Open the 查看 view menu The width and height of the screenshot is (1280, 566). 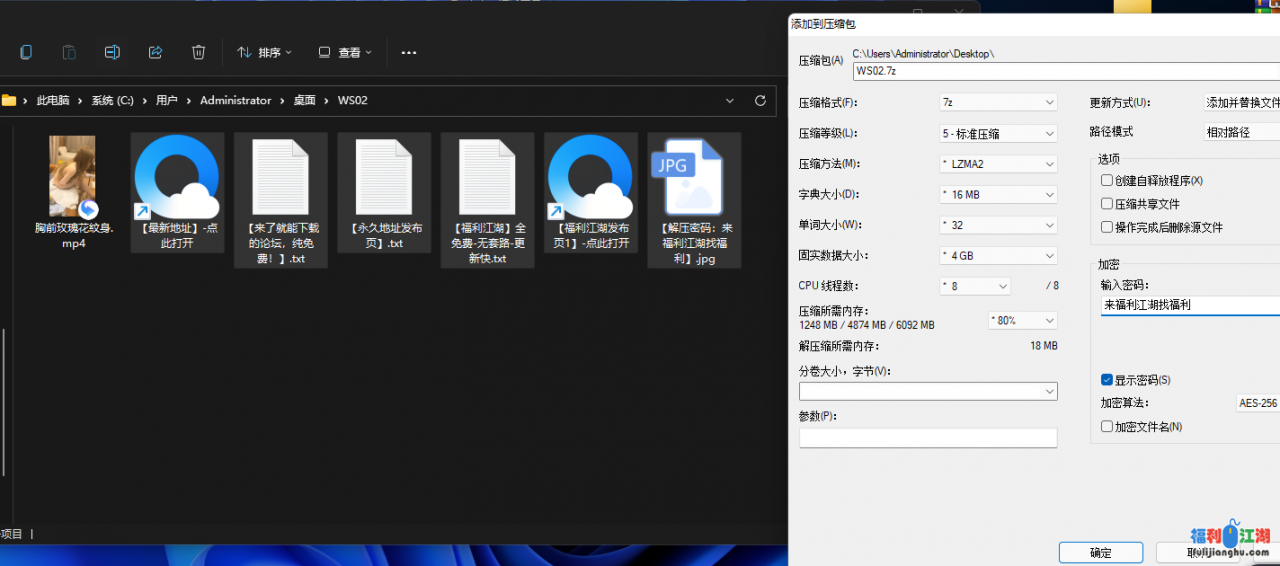[345, 52]
